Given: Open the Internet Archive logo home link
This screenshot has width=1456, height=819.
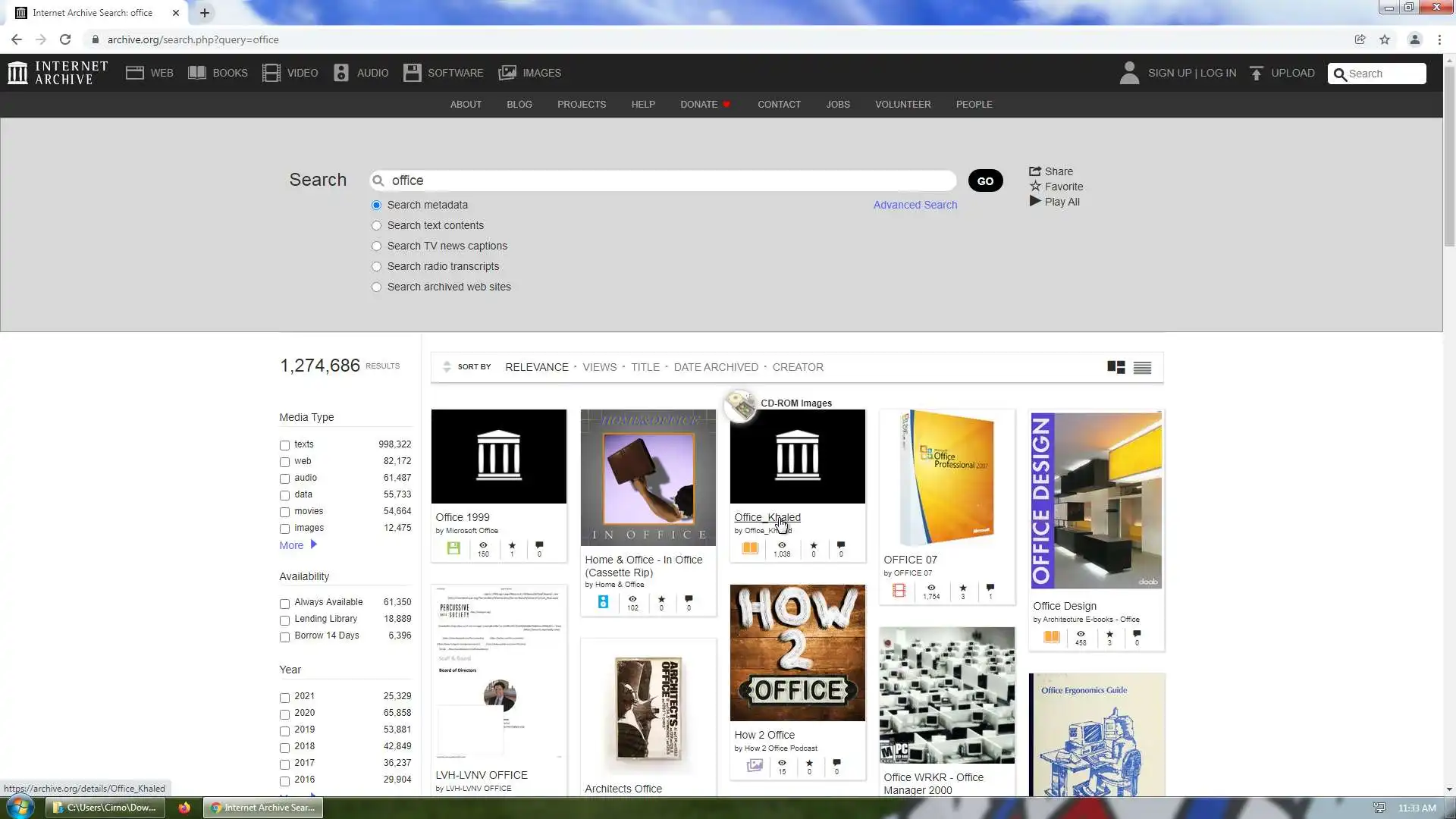Looking at the screenshot, I should (x=58, y=73).
